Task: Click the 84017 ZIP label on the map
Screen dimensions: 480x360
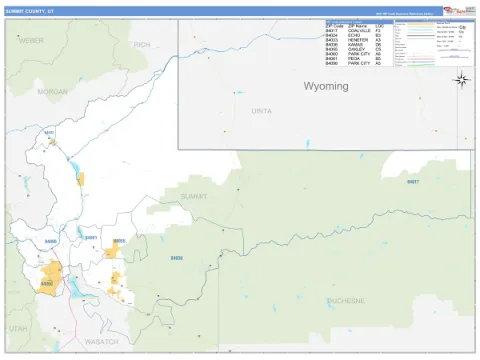Action: [413, 182]
